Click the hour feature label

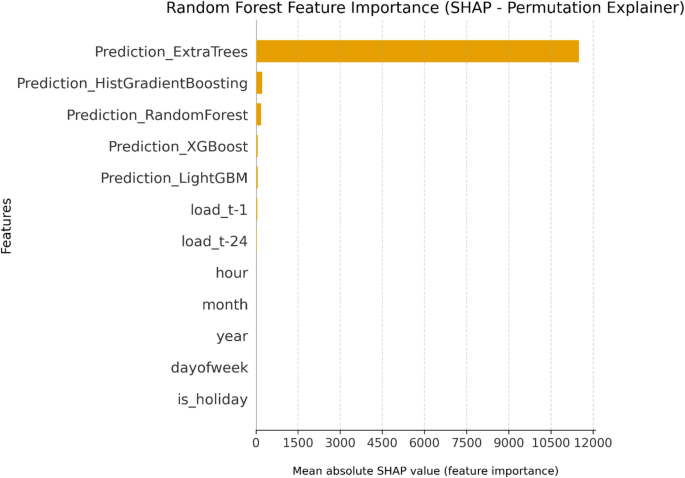[x=231, y=273]
